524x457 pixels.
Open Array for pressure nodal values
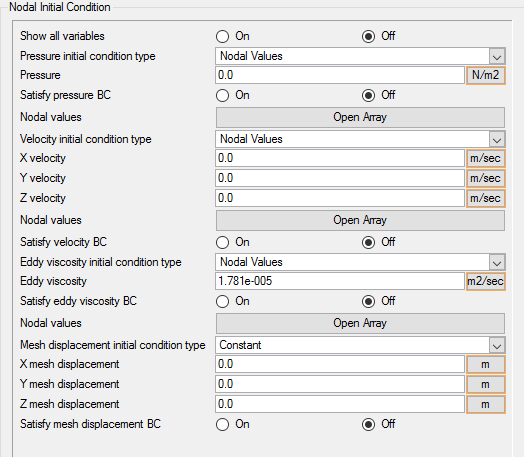(360, 117)
